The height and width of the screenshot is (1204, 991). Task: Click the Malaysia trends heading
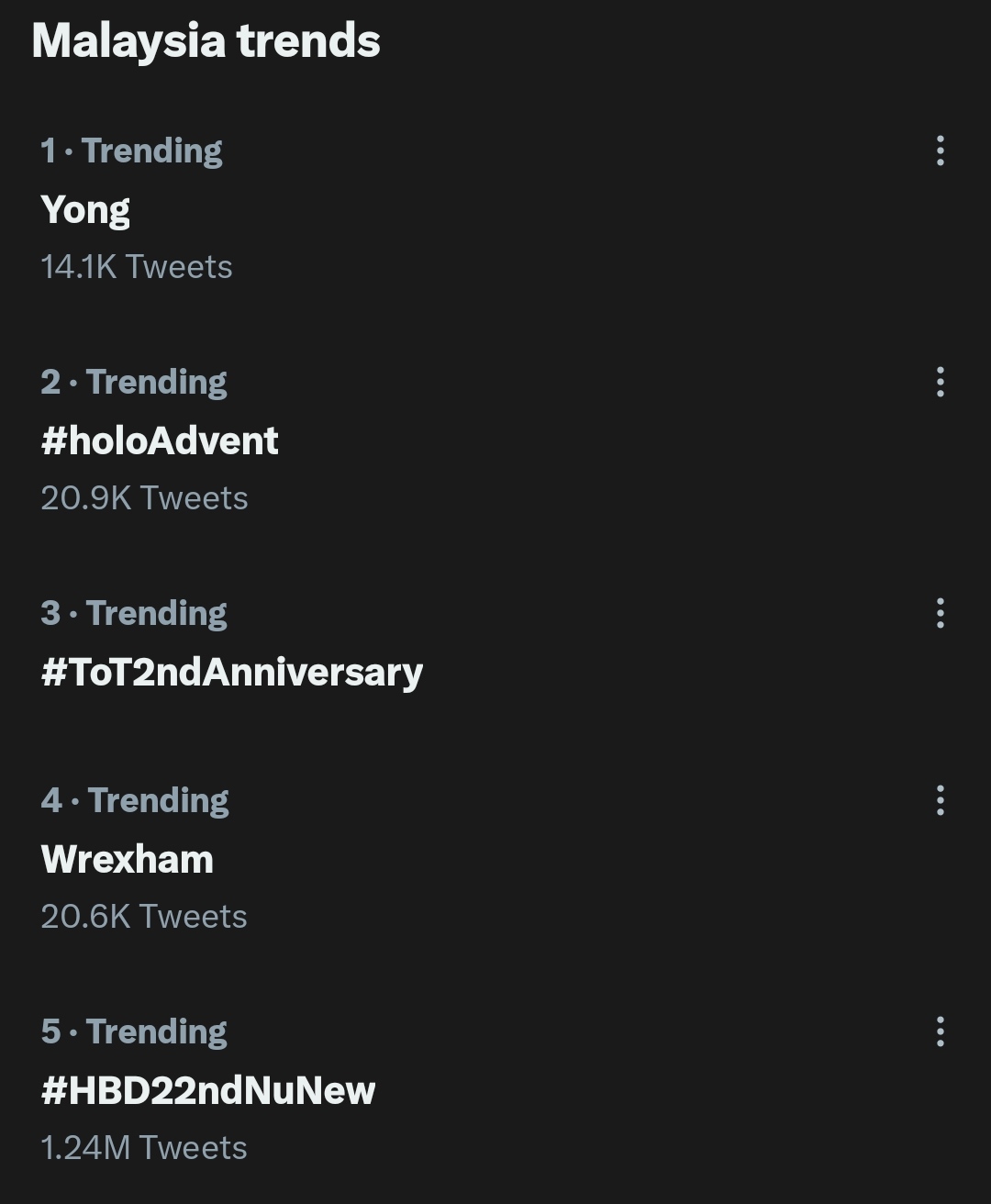[206, 41]
